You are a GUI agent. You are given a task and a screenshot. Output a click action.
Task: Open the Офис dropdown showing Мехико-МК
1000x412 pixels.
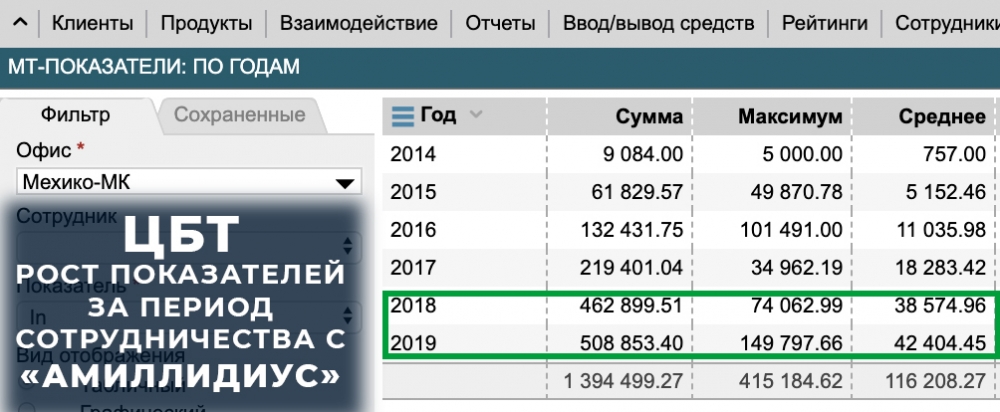click(x=189, y=183)
